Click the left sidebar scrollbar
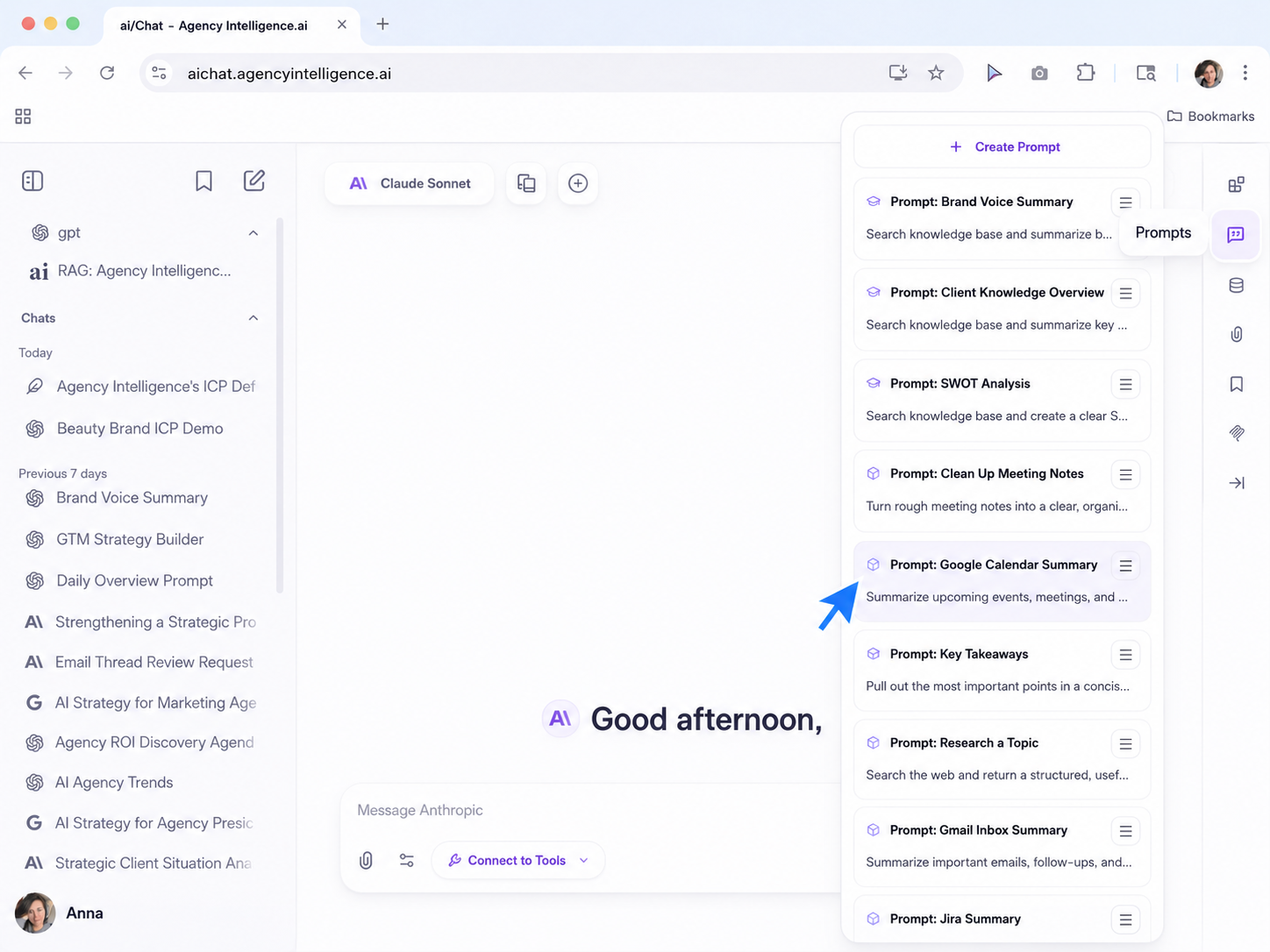1270x952 pixels. (x=280, y=405)
